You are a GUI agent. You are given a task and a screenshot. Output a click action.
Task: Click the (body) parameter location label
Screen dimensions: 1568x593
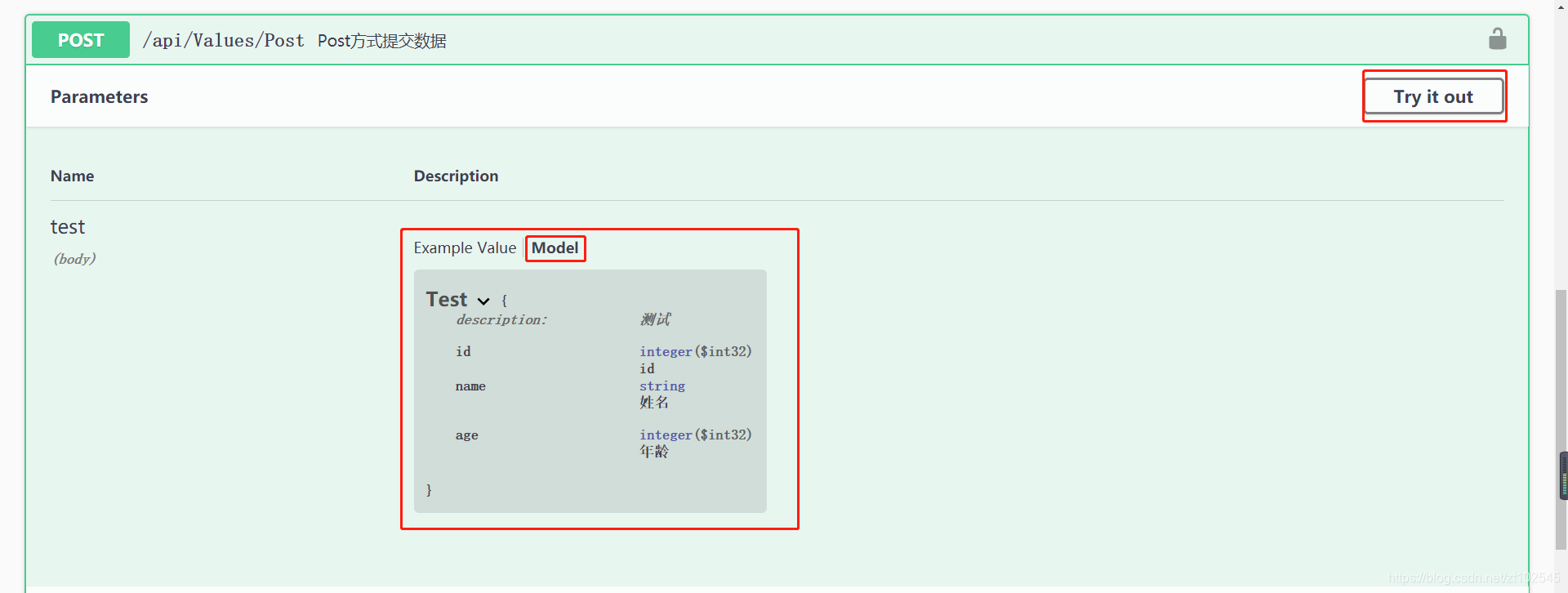click(x=75, y=259)
